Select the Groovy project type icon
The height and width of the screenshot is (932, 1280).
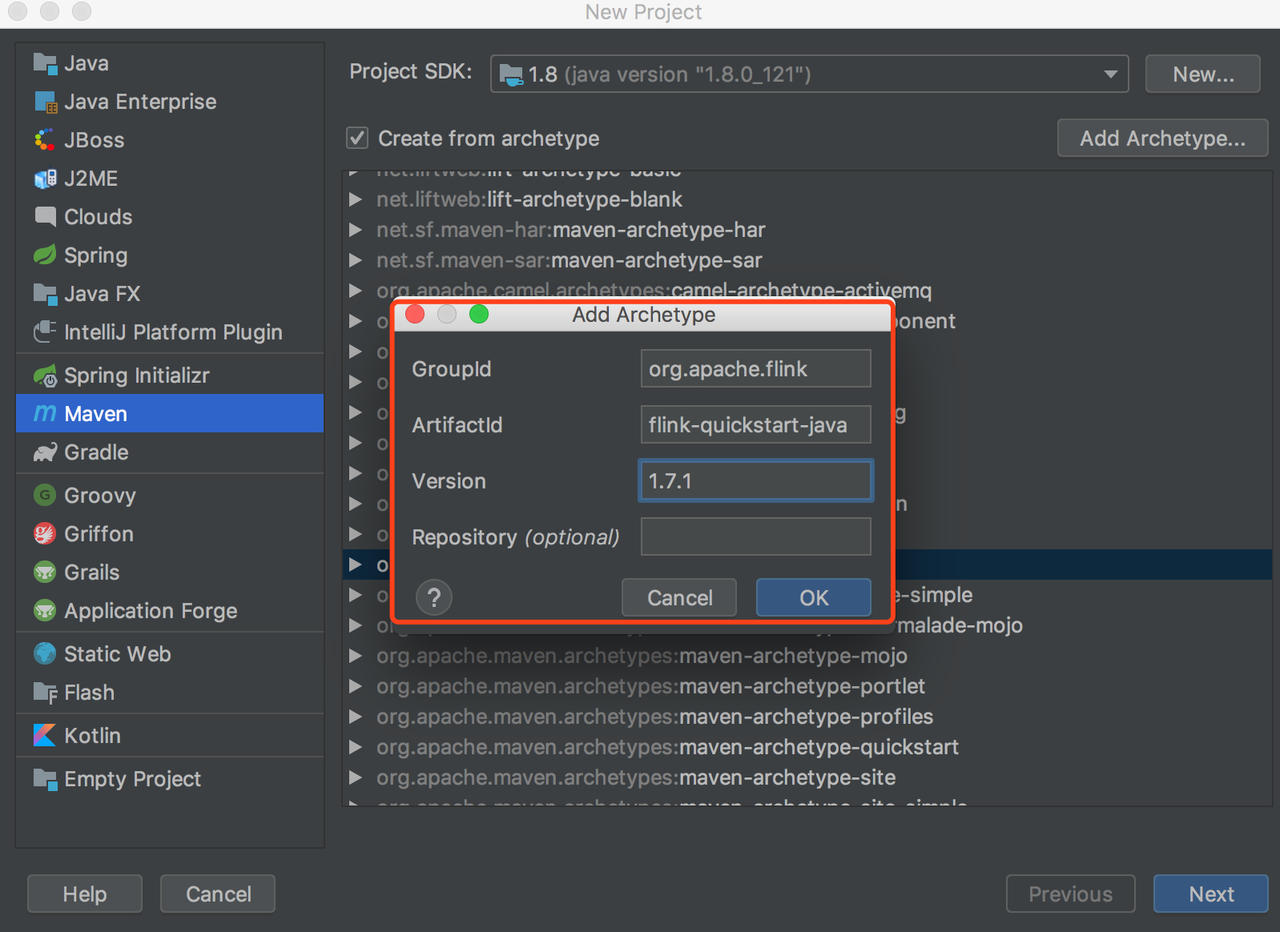click(45, 495)
